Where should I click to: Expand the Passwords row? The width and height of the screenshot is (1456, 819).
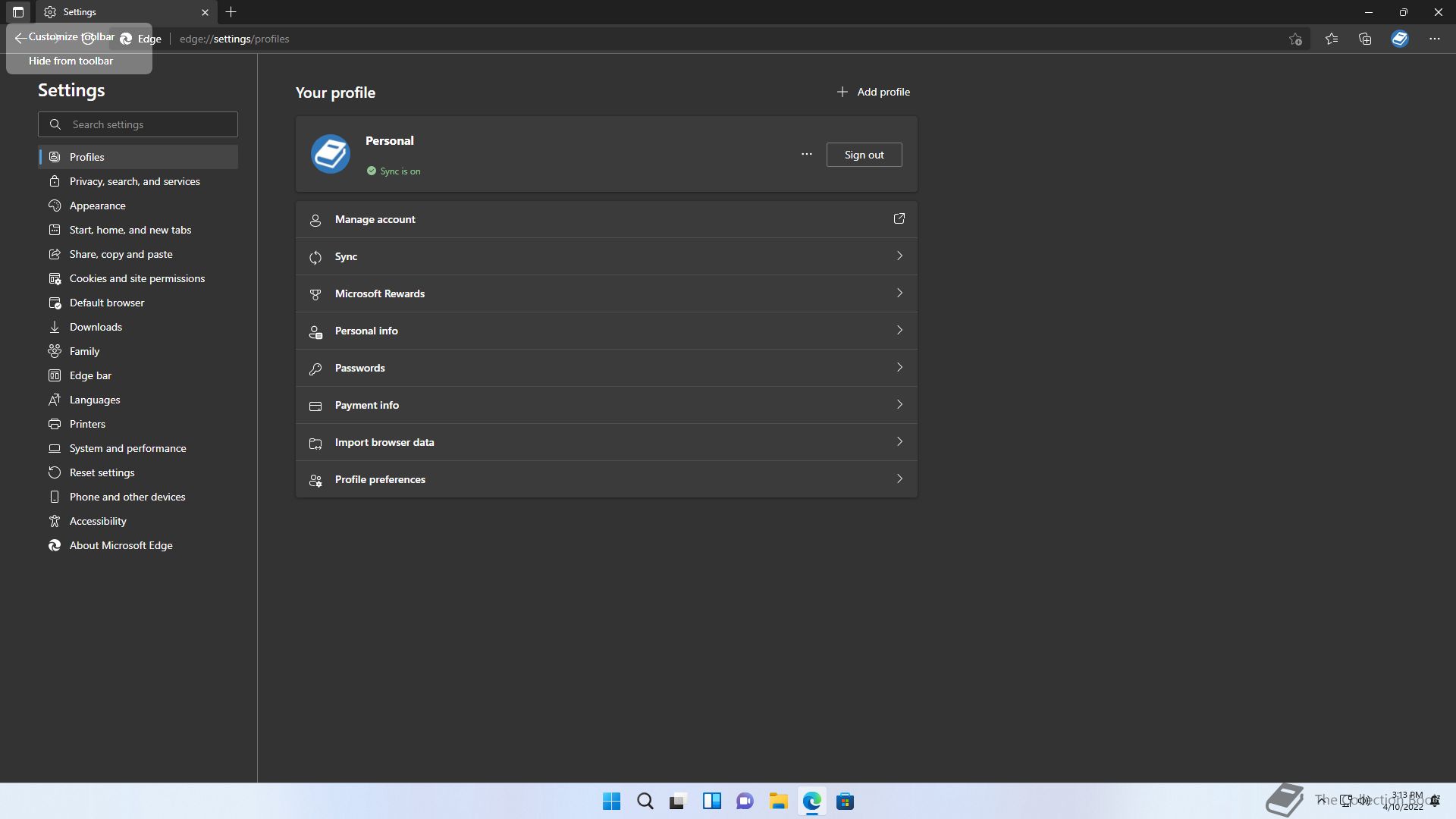[607, 368]
